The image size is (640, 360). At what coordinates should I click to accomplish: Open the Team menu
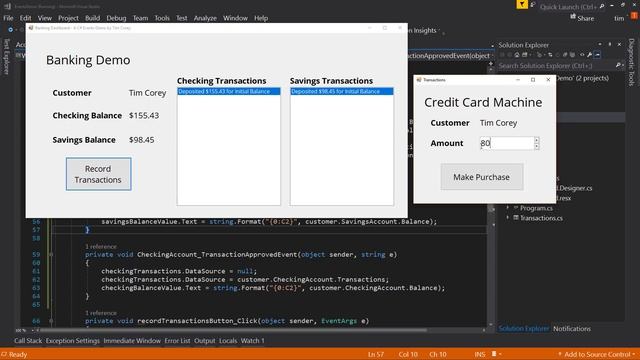[x=140, y=18]
